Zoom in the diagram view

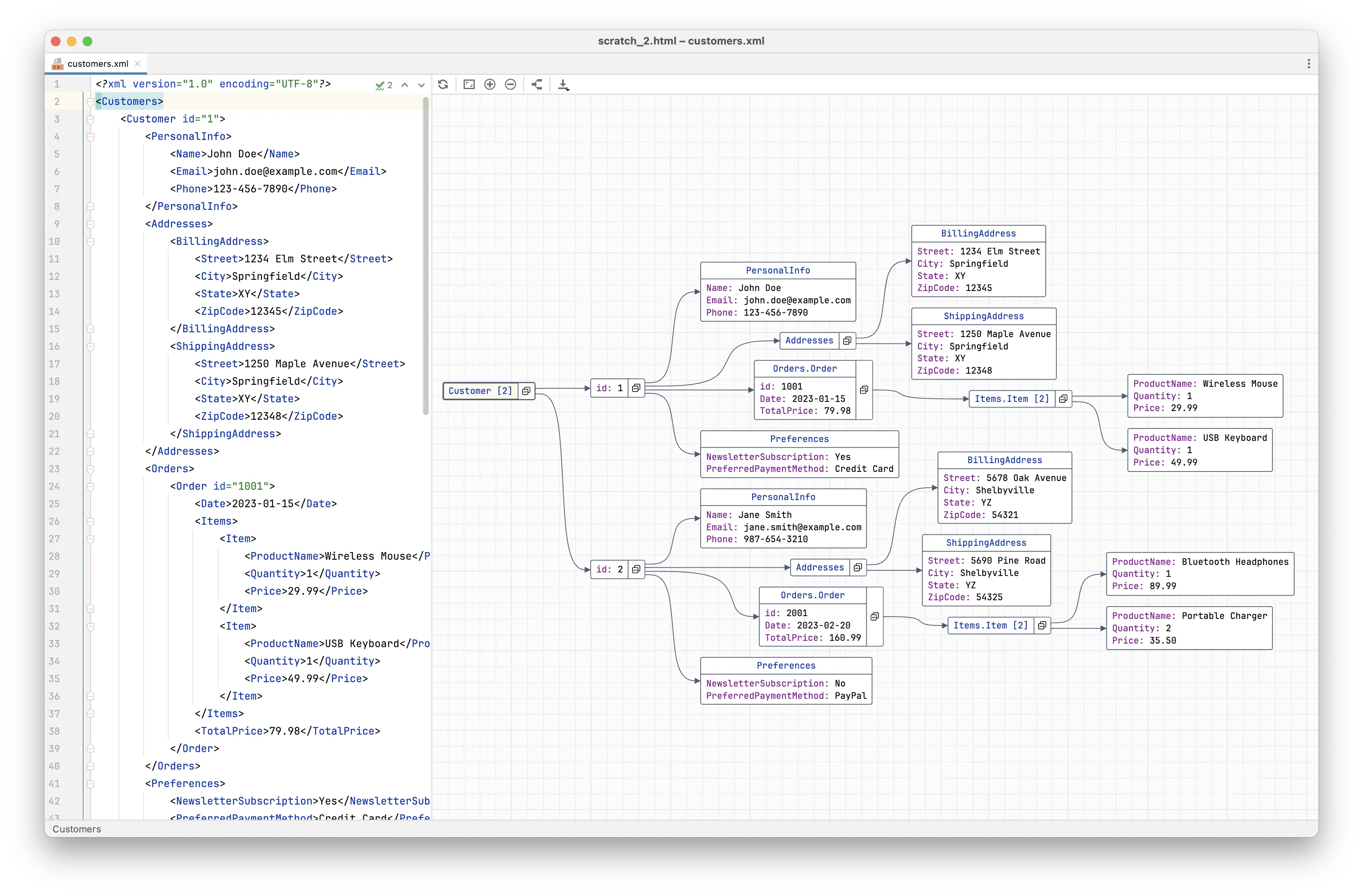click(x=489, y=85)
